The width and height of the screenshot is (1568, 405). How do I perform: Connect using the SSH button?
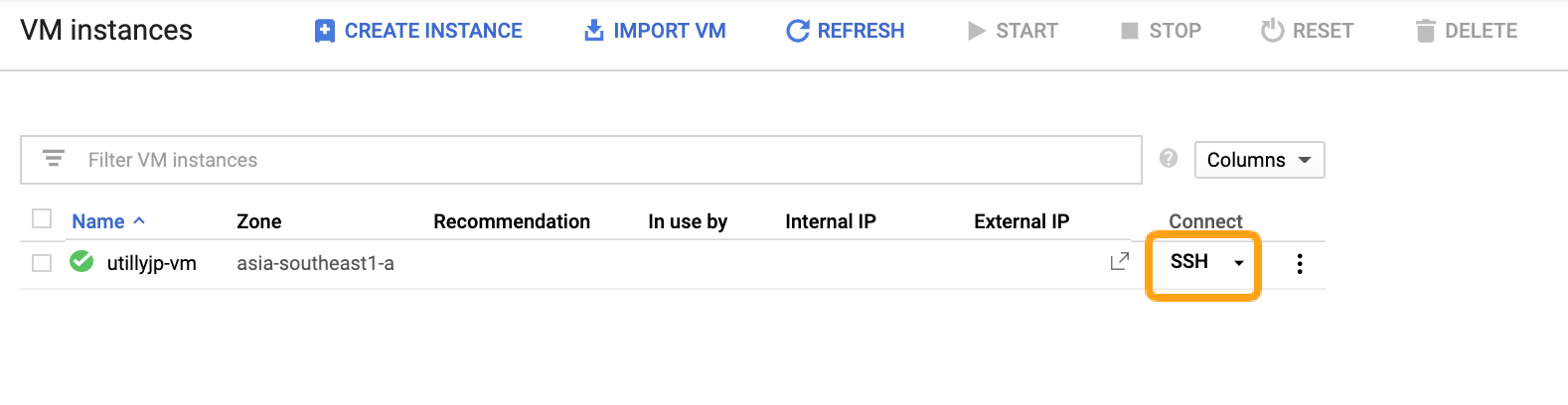click(x=1188, y=262)
